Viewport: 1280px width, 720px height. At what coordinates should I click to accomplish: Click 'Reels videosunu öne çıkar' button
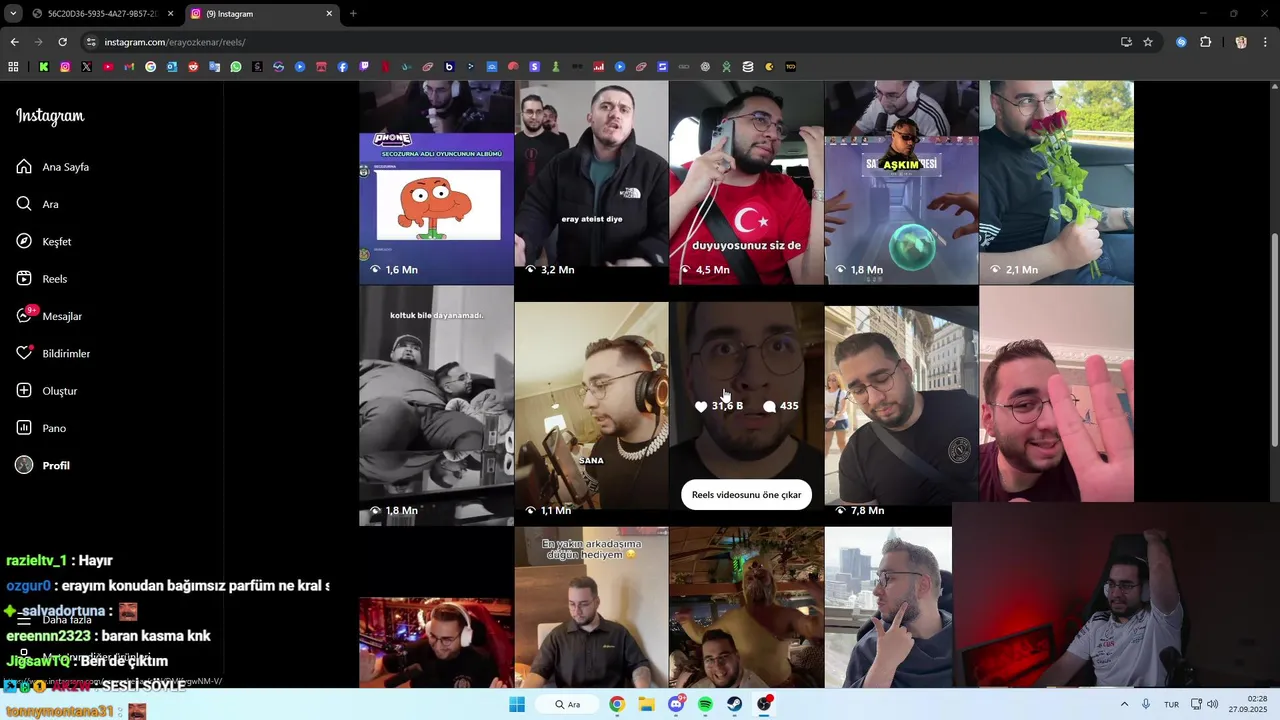pos(746,495)
